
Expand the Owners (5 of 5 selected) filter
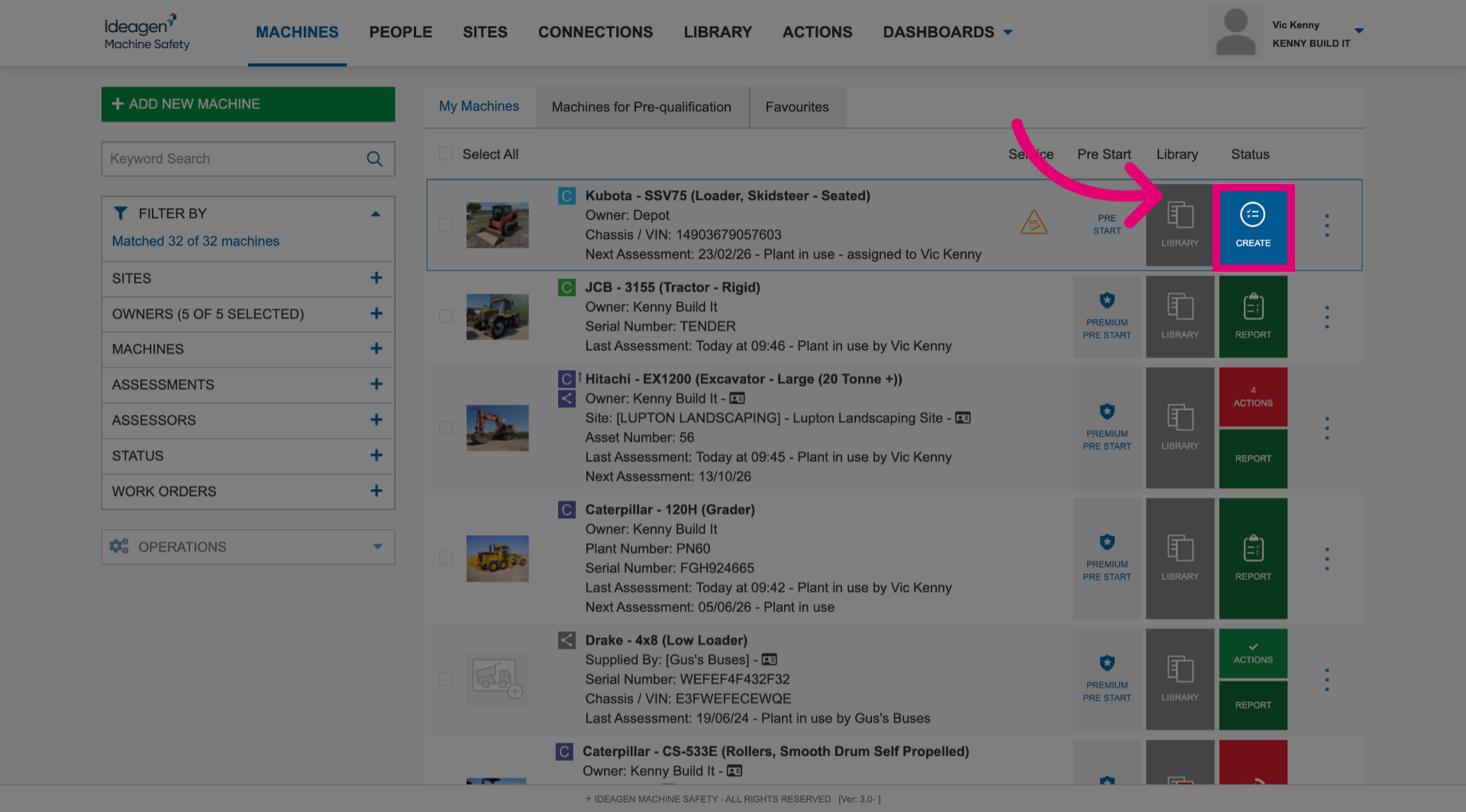(x=248, y=314)
